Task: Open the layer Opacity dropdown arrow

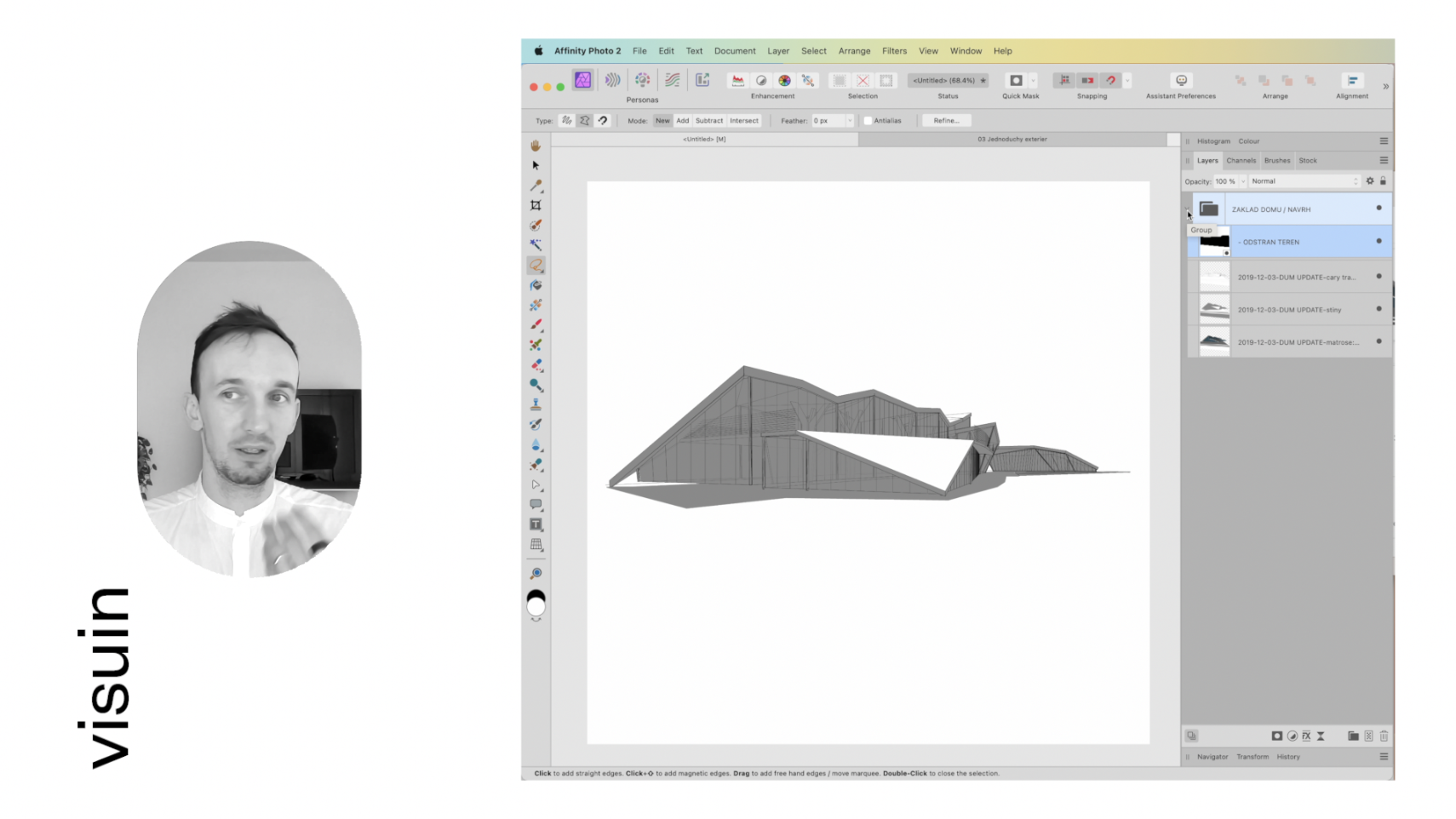Action: click(x=1243, y=181)
